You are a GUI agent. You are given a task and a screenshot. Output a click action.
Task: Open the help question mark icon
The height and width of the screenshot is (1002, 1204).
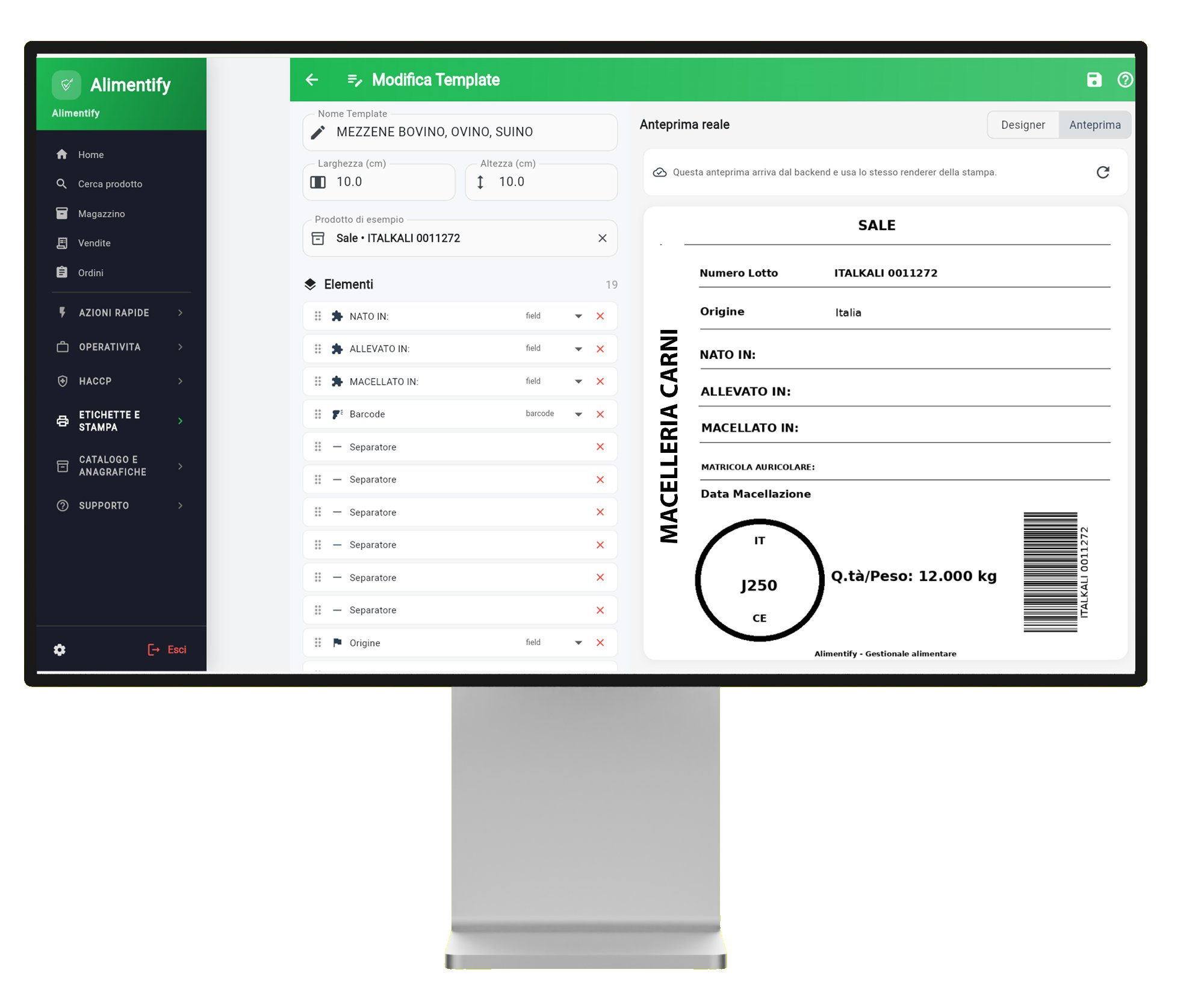tap(1125, 79)
